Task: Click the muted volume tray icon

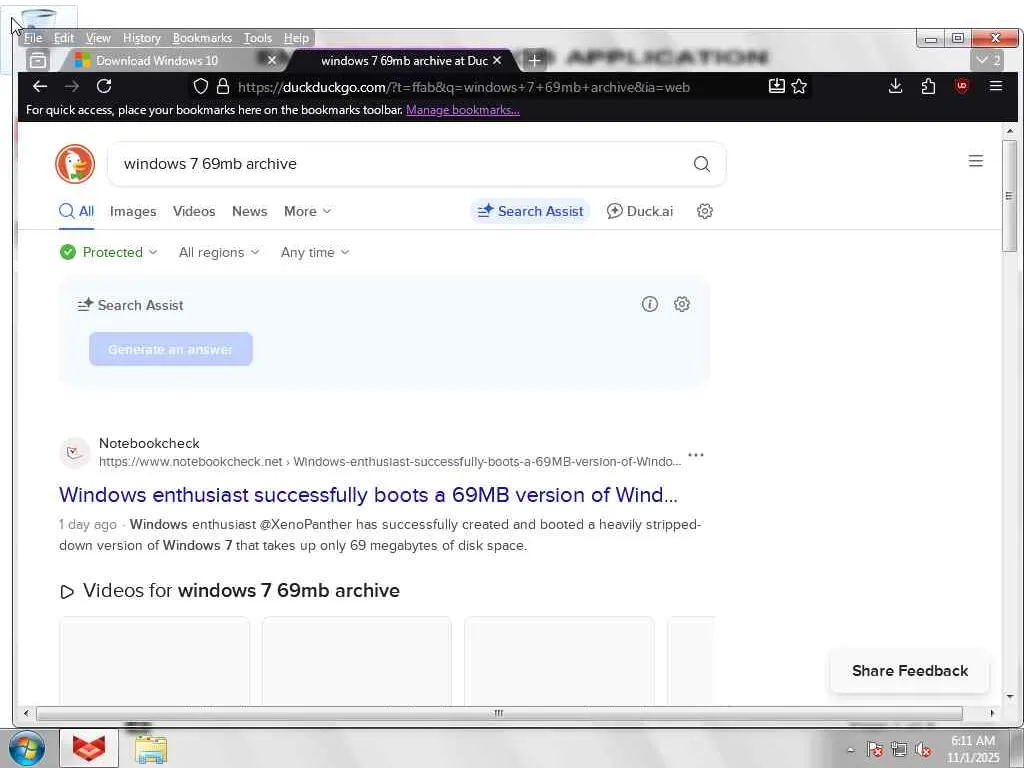Action: tap(923, 750)
